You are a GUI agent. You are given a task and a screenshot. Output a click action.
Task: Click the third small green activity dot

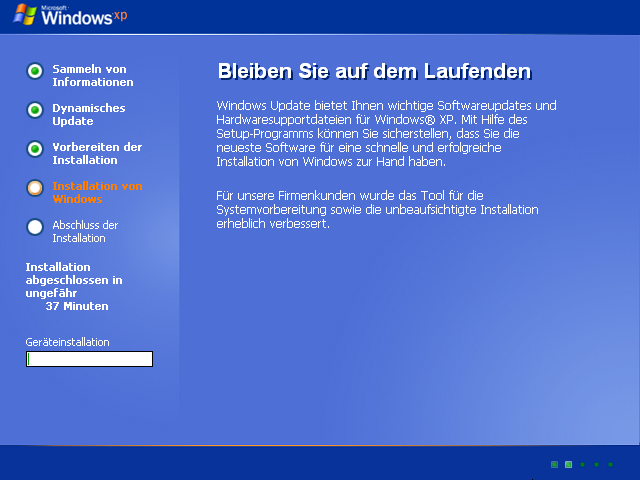pos(582,464)
